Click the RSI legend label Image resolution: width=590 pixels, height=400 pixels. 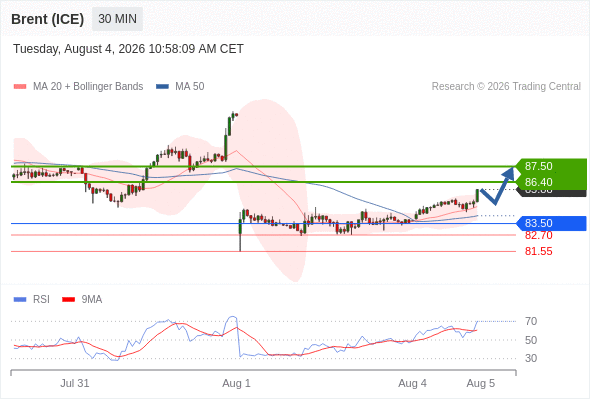(x=41, y=300)
